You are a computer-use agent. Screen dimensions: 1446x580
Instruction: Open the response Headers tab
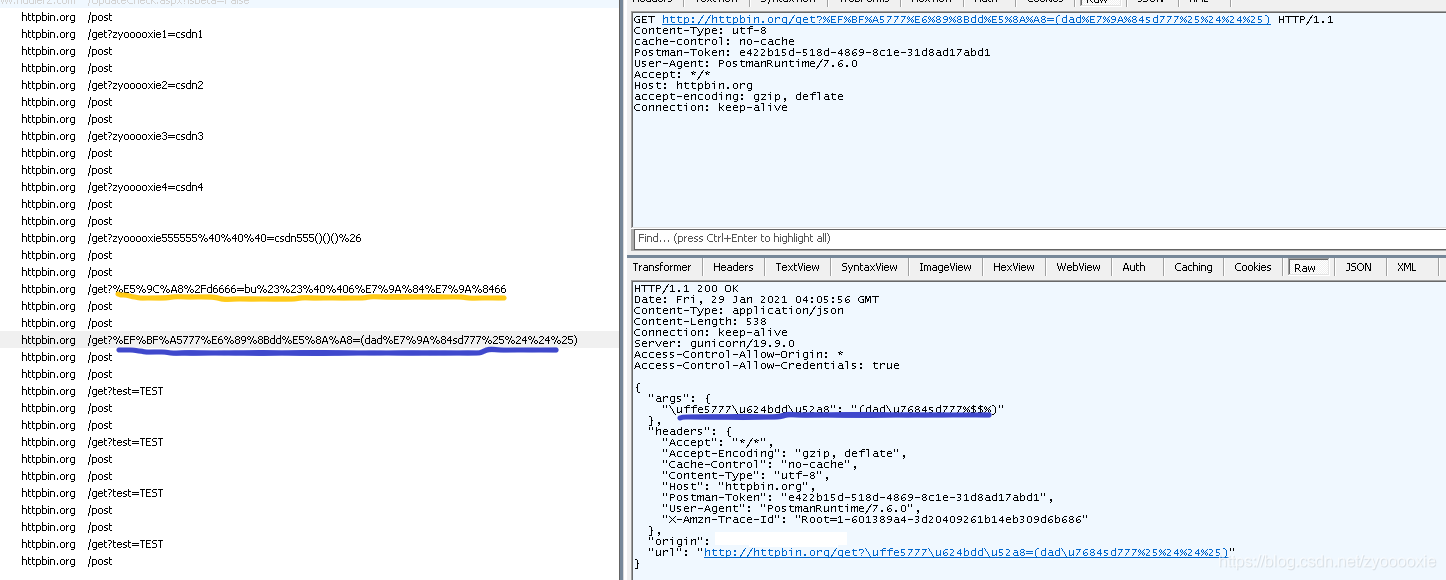click(733, 267)
